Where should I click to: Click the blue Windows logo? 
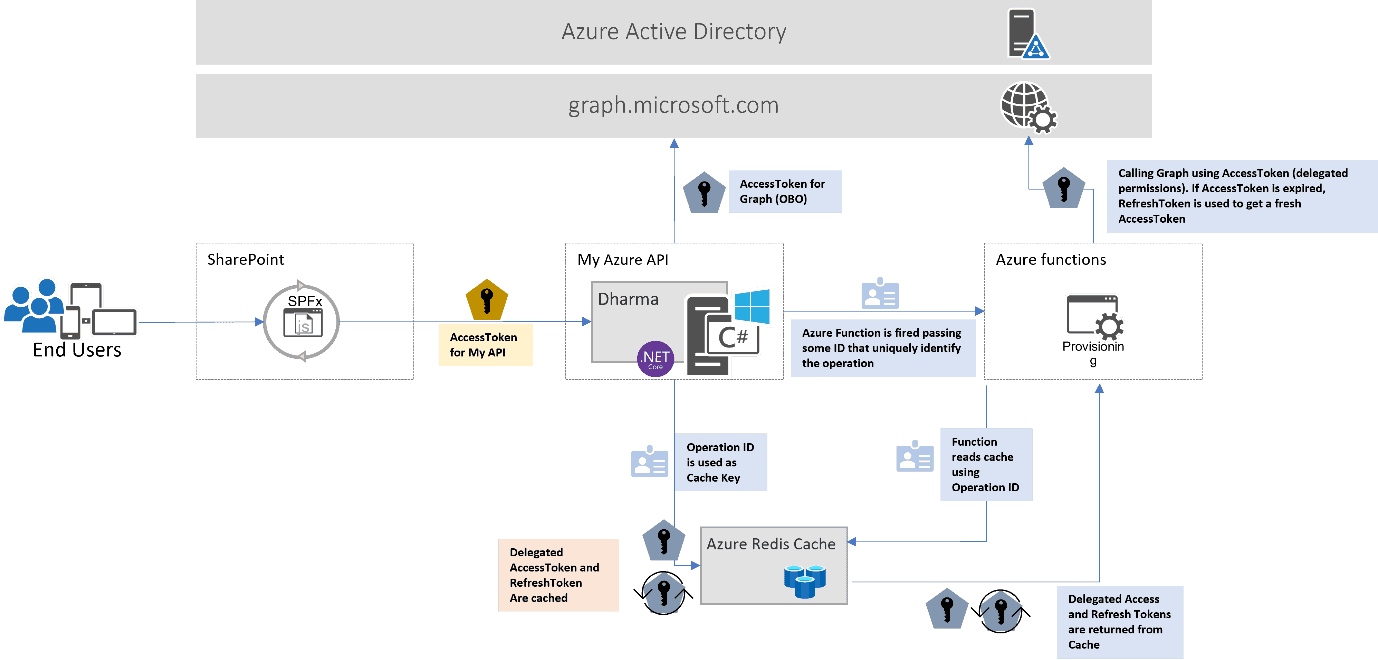(752, 307)
